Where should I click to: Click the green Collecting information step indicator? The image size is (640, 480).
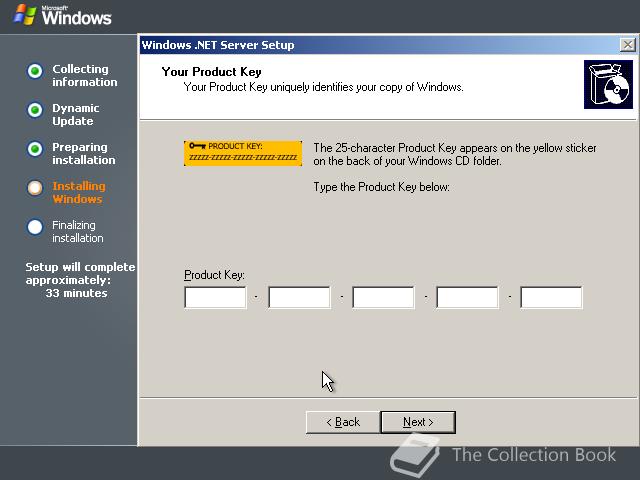[35, 71]
